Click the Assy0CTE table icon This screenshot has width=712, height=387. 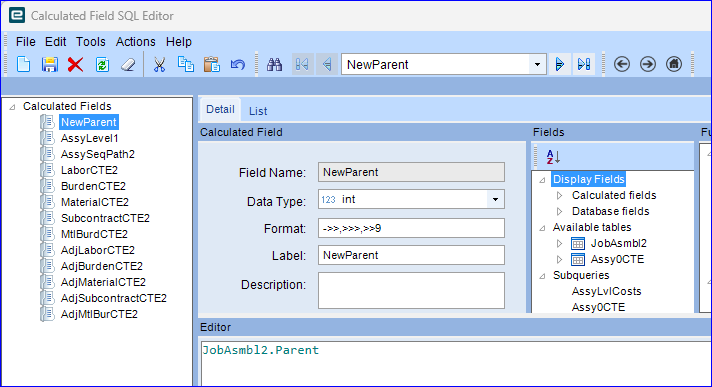[x=578, y=259]
